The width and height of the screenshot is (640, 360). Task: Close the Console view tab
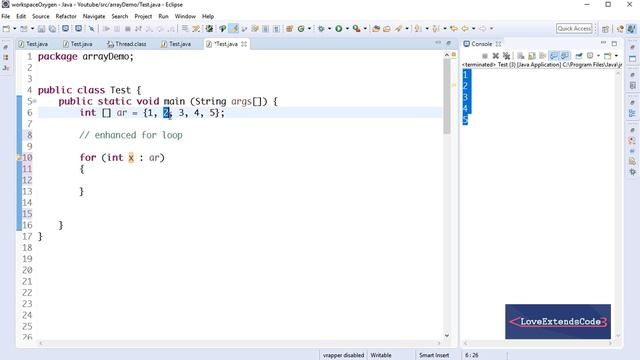click(498, 44)
